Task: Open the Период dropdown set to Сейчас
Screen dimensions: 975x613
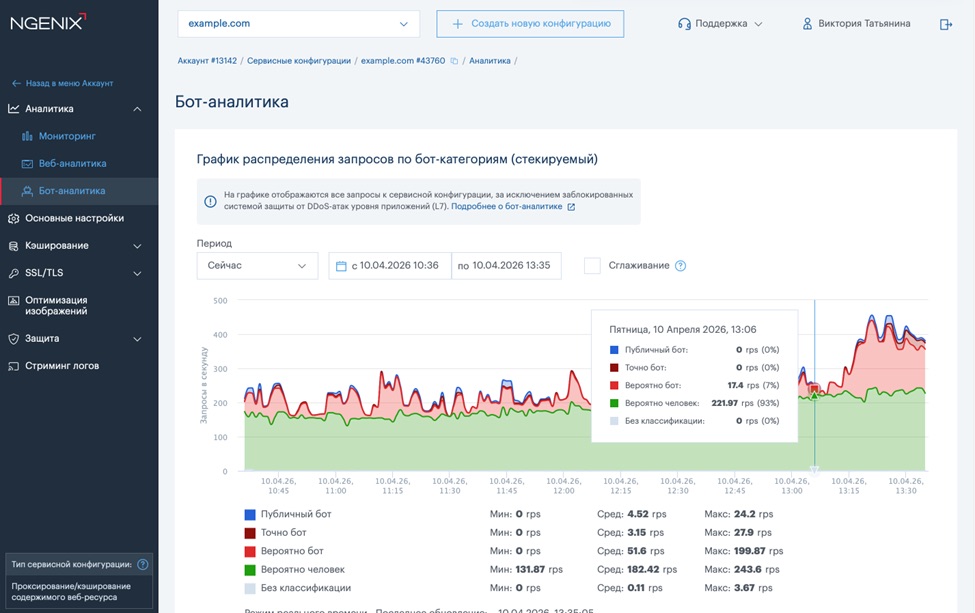Action: [257, 266]
